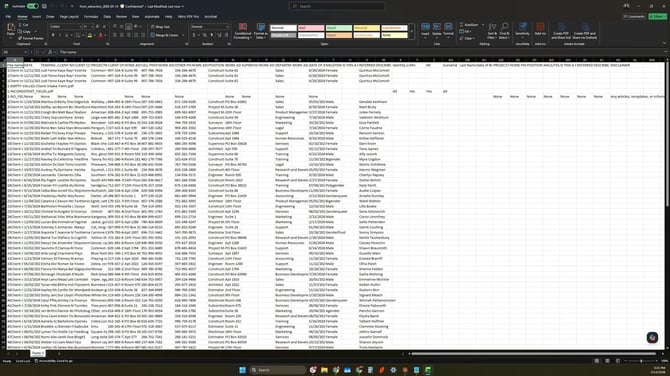Click the horizontal scrollbar
The width and height of the screenshot is (670, 376).
pos(533,354)
